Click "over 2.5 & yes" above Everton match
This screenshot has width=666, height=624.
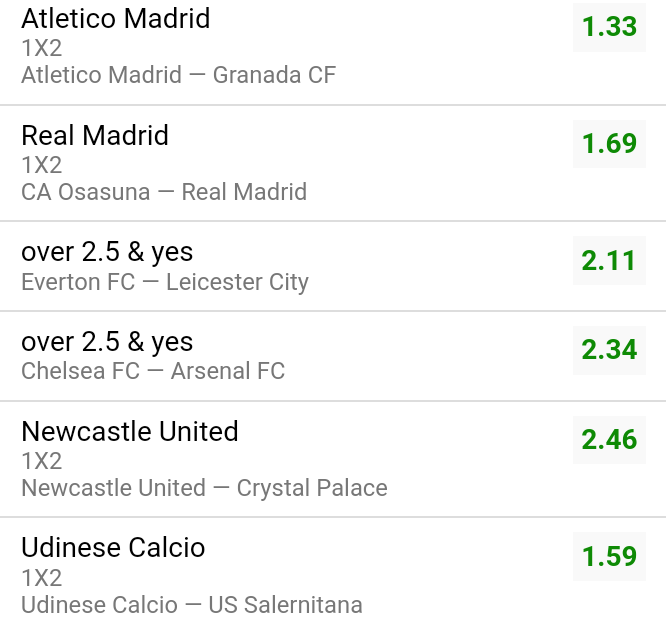tap(107, 252)
